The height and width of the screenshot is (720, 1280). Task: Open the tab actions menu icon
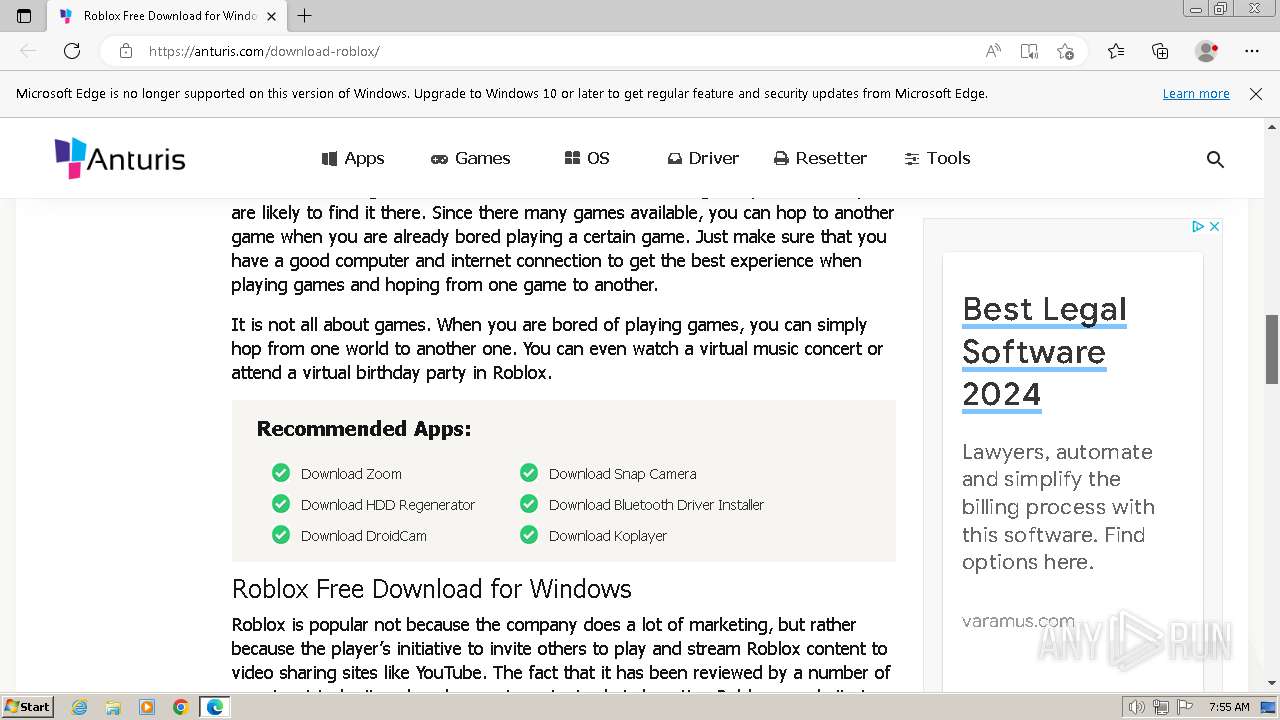click(x=24, y=16)
